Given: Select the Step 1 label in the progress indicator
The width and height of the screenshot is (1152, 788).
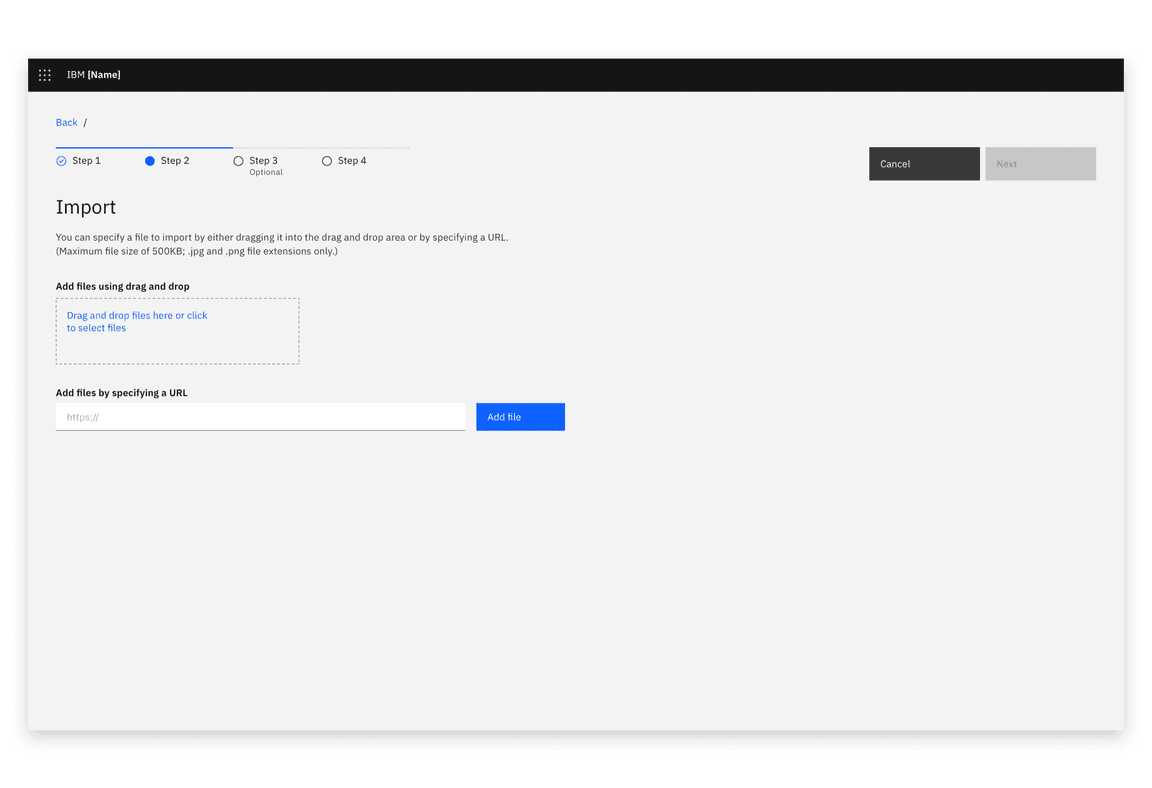Looking at the screenshot, I should pos(85,160).
